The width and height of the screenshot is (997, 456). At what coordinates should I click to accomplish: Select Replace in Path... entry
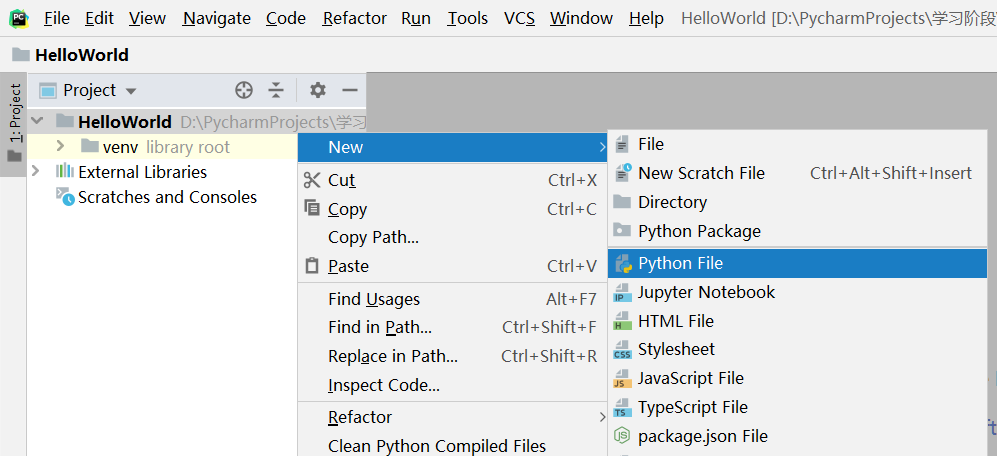tap(452, 356)
